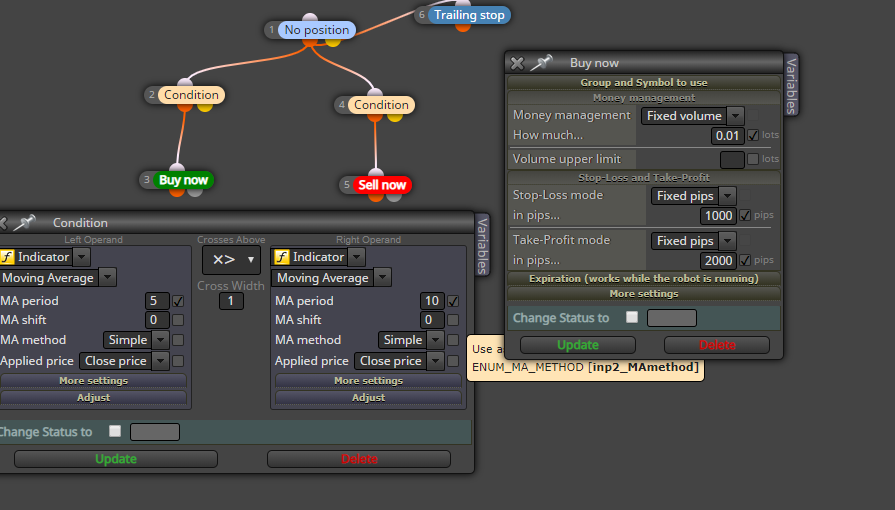Viewport: 895px width, 510px height.
Task: Select the Trailing stop node
Action: tap(469, 15)
